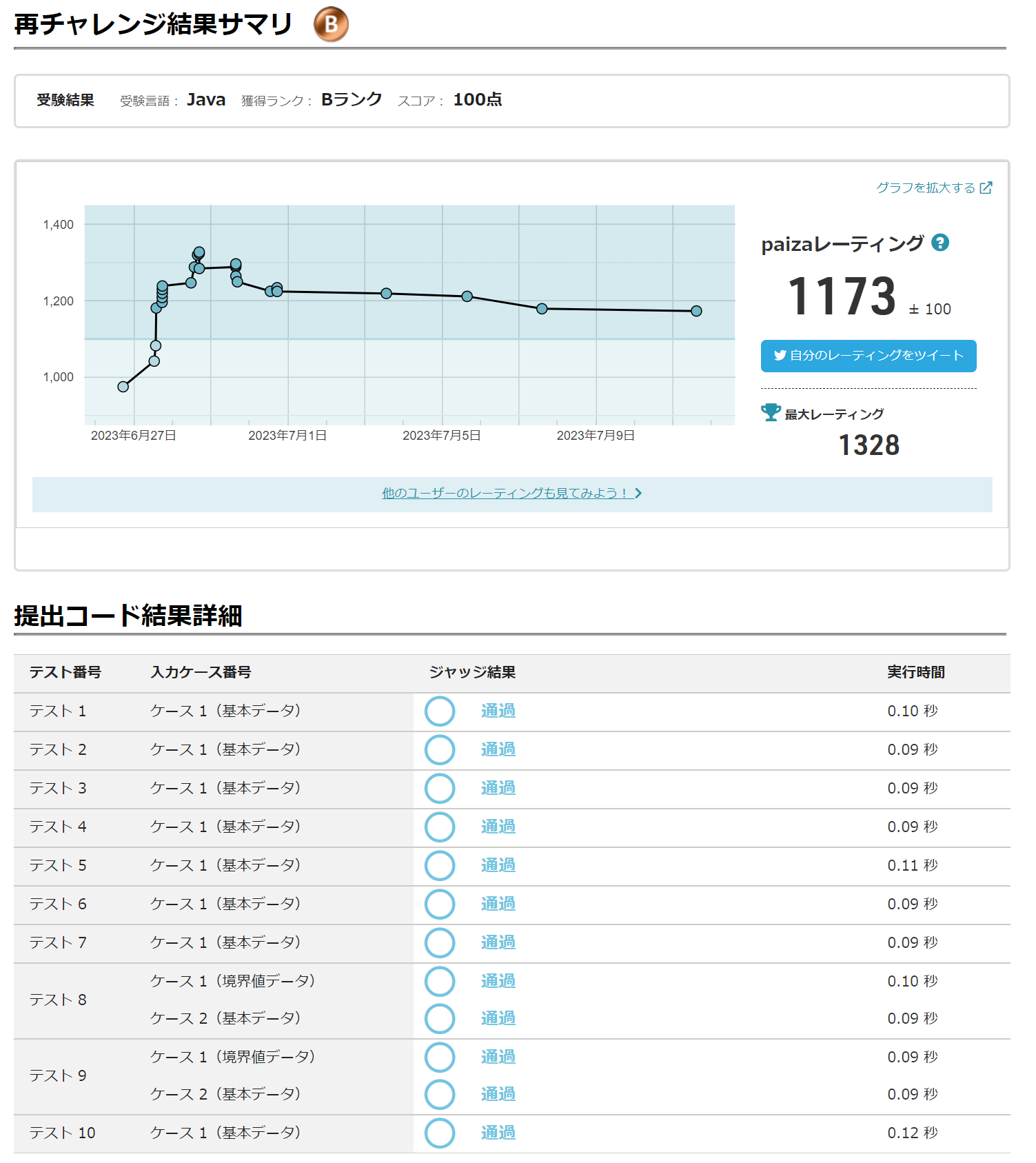Click the pass circle icon for テスト 2

pos(440,750)
